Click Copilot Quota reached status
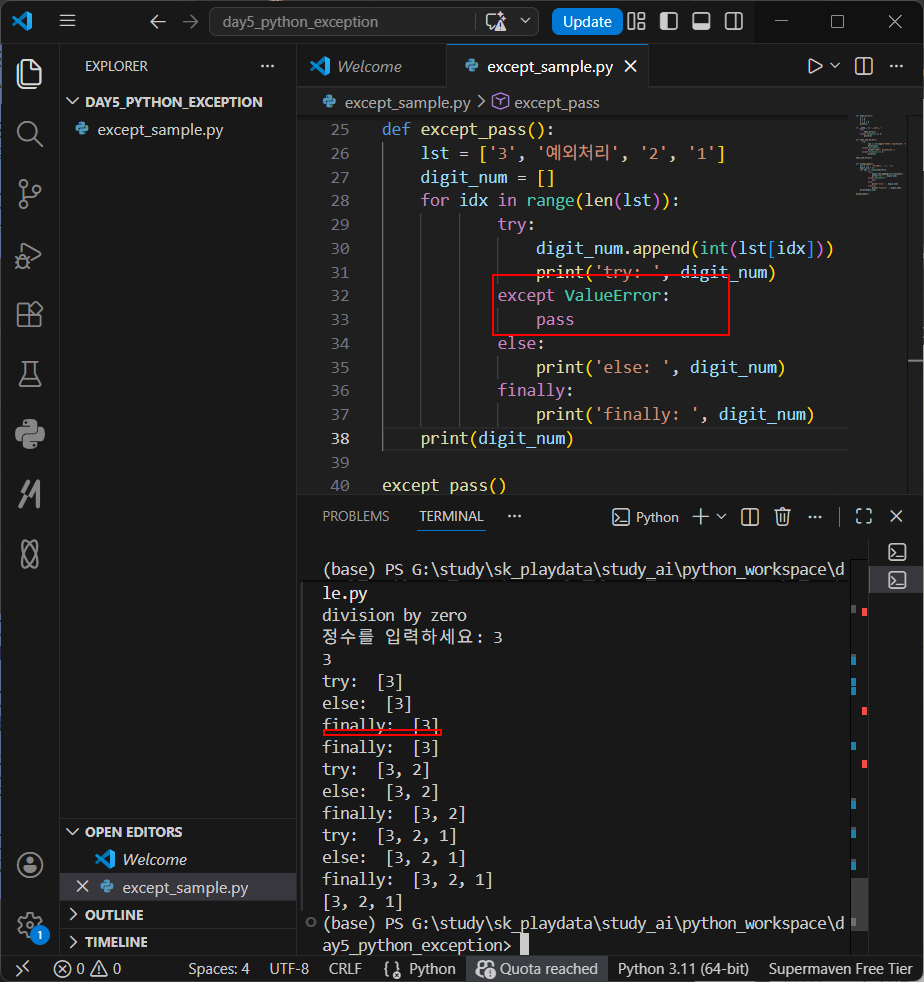The height and width of the screenshot is (982, 924). (x=536, y=969)
